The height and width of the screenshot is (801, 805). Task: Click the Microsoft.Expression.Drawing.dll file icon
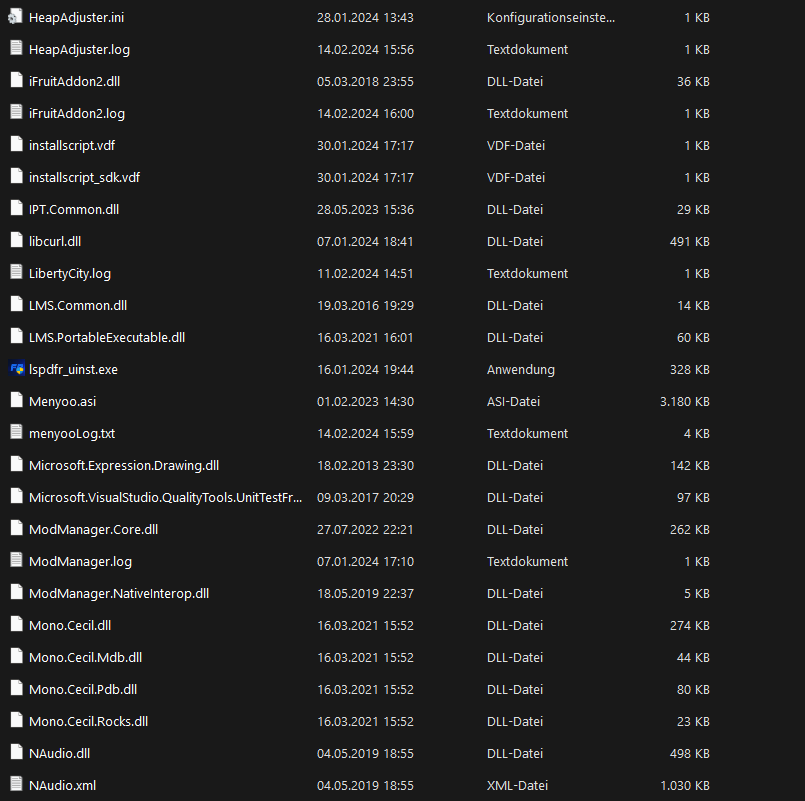(x=16, y=465)
